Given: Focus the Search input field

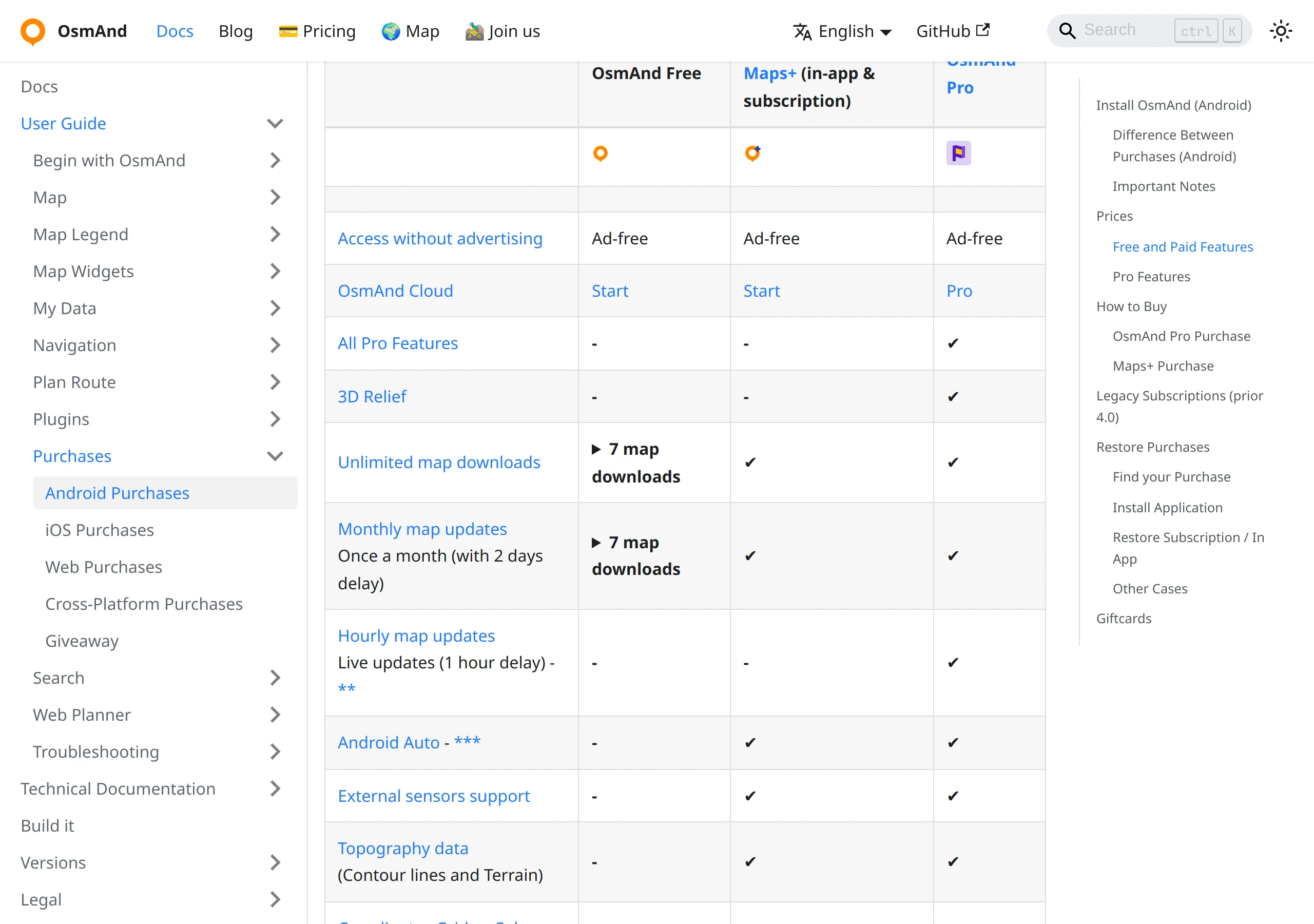Looking at the screenshot, I should (x=1149, y=30).
